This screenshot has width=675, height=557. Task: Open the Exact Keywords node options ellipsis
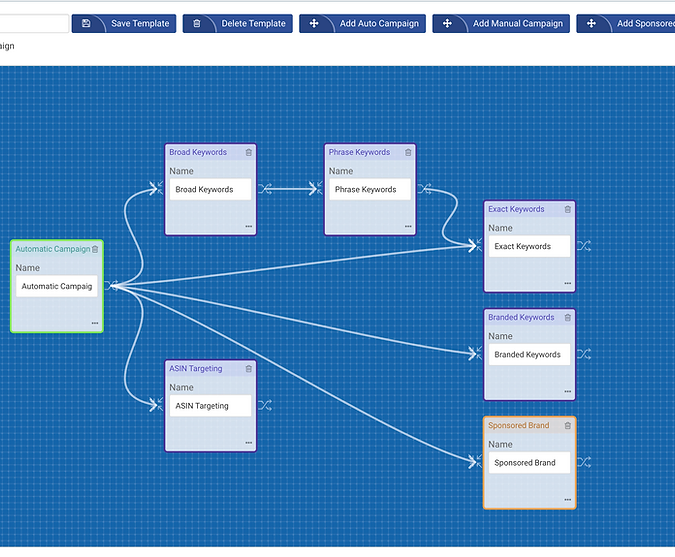coord(568,283)
